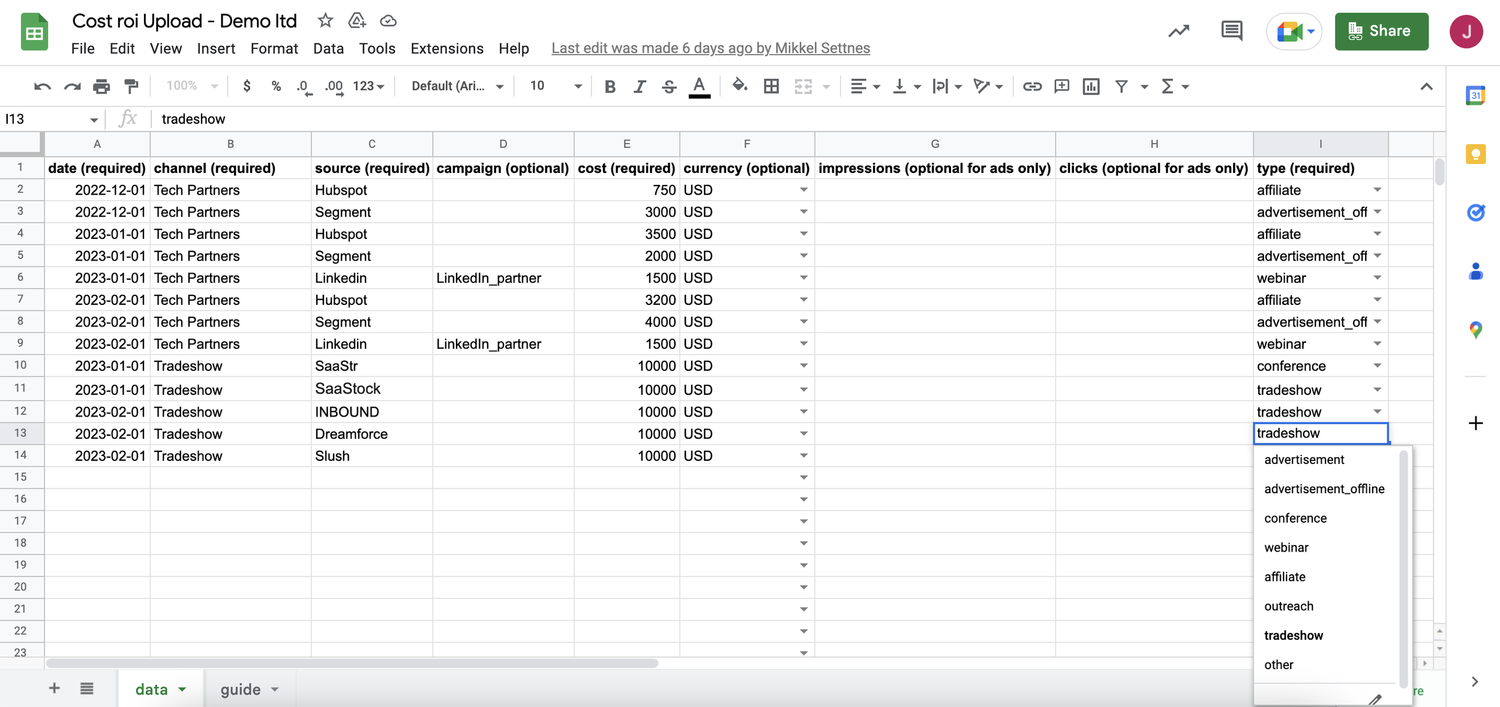Activate the Paint format tool

tap(131, 87)
